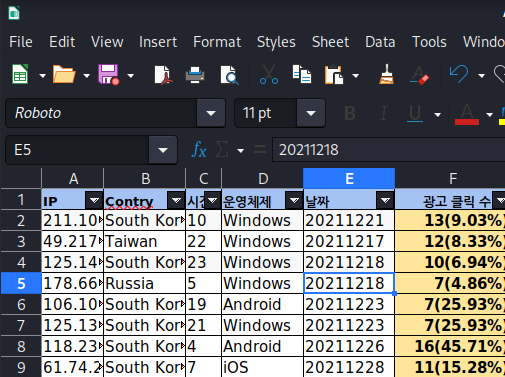Expand the Undo history dropdown arrow
Image resolution: width=505 pixels, height=377 pixels.
[x=481, y=76]
